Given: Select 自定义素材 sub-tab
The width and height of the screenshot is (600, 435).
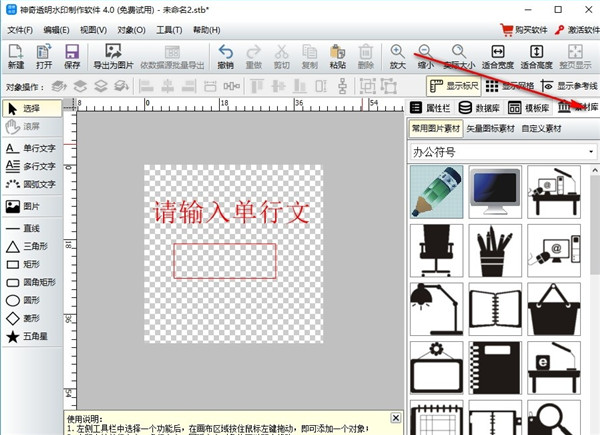Looking at the screenshot, I should (x=541, y=129).
